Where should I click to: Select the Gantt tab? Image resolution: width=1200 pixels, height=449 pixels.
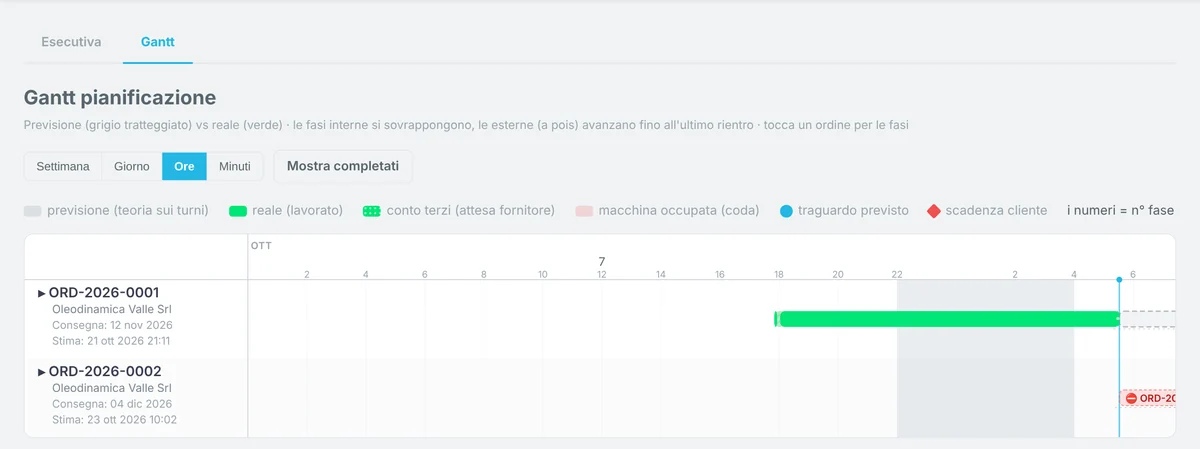point(158,42)
